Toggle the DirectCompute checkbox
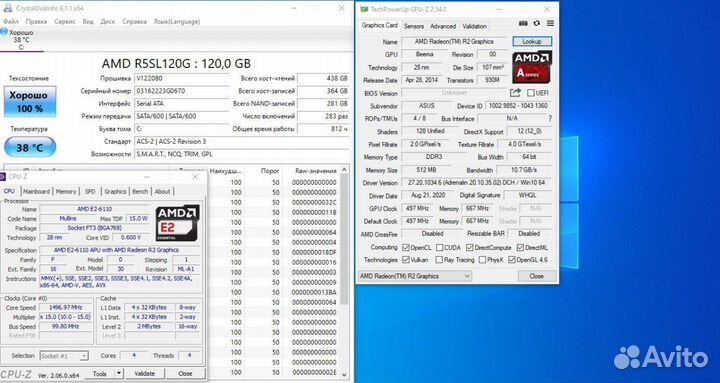 [469, 248]
